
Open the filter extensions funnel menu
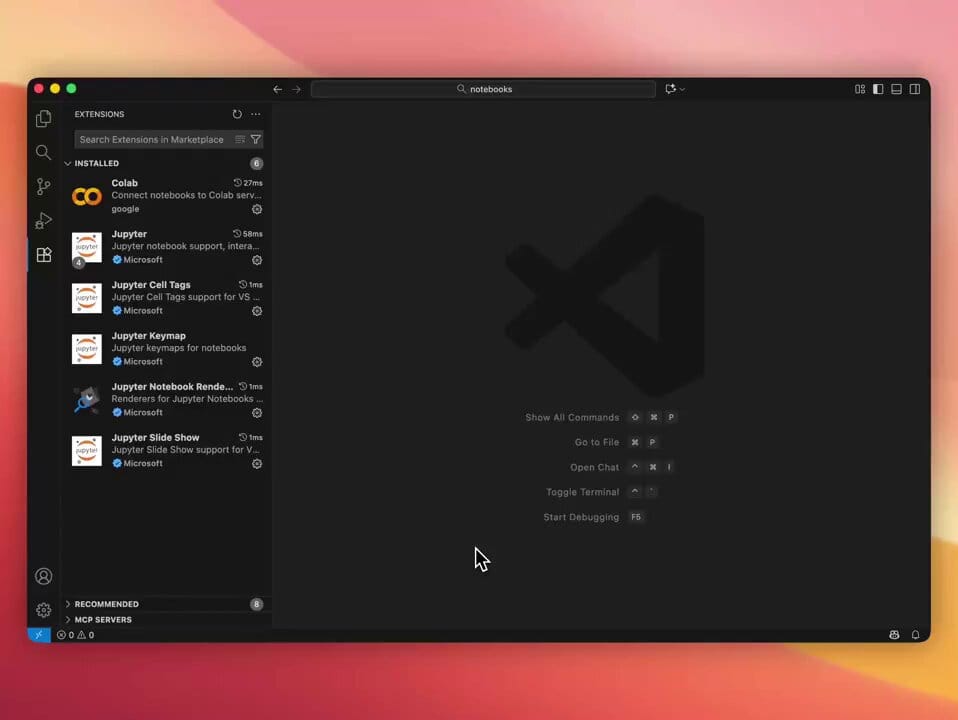point(256,139)
